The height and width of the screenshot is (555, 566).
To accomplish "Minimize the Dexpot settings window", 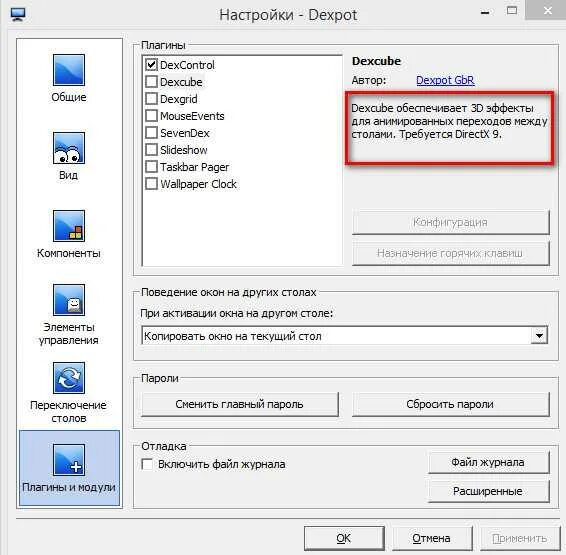I will click(485, 12).
